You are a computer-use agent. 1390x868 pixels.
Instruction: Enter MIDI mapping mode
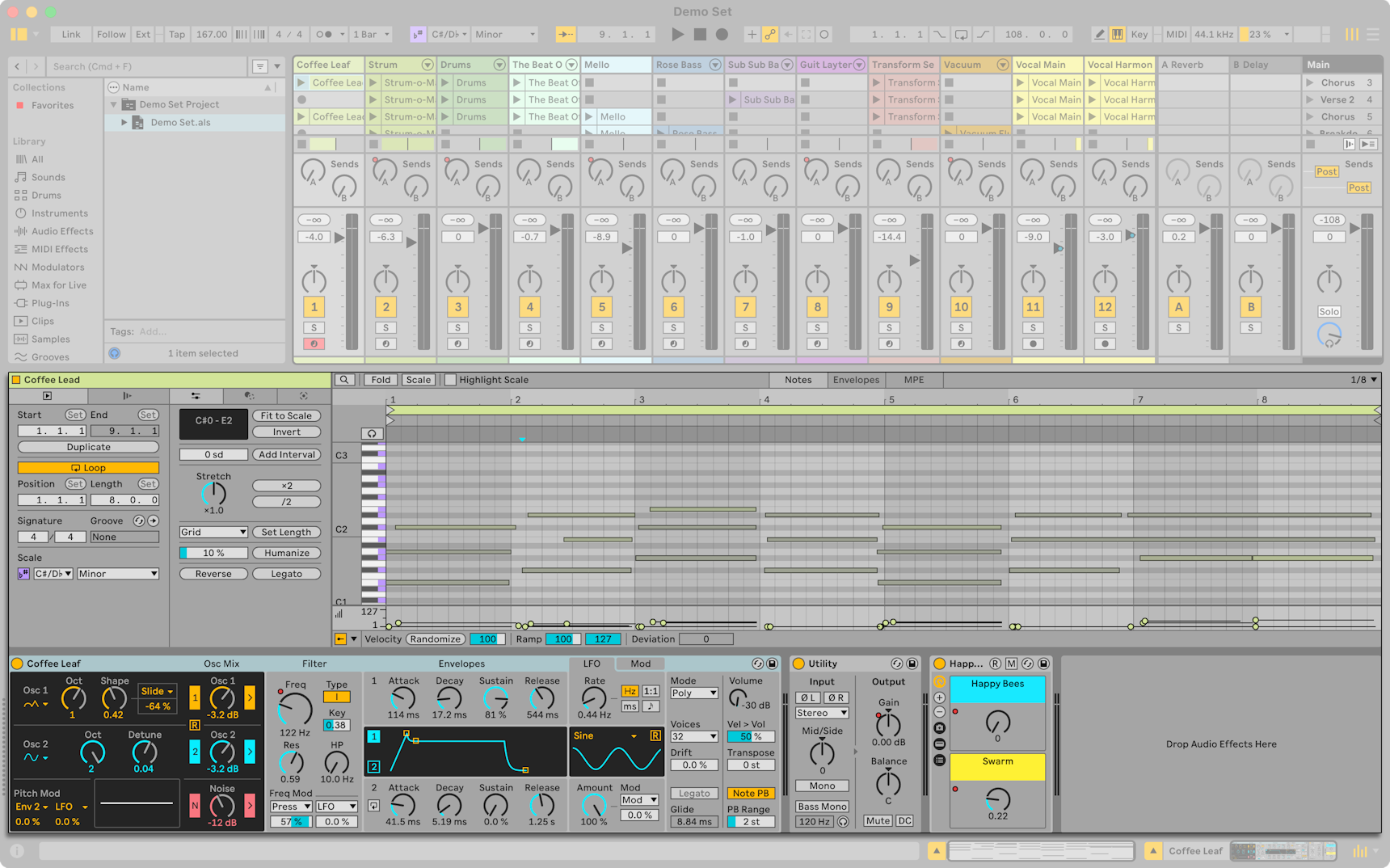[1175, 34]
